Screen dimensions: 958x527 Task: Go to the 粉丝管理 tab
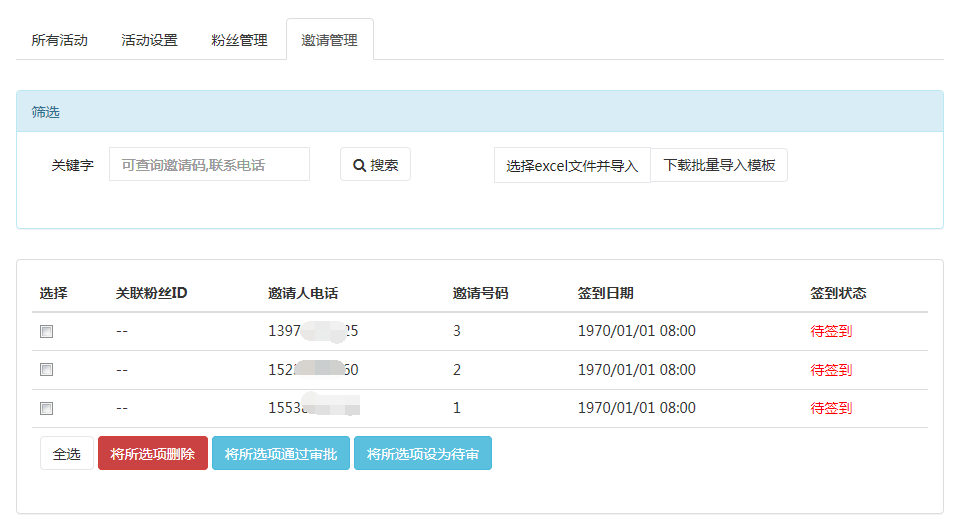(239, 41)
